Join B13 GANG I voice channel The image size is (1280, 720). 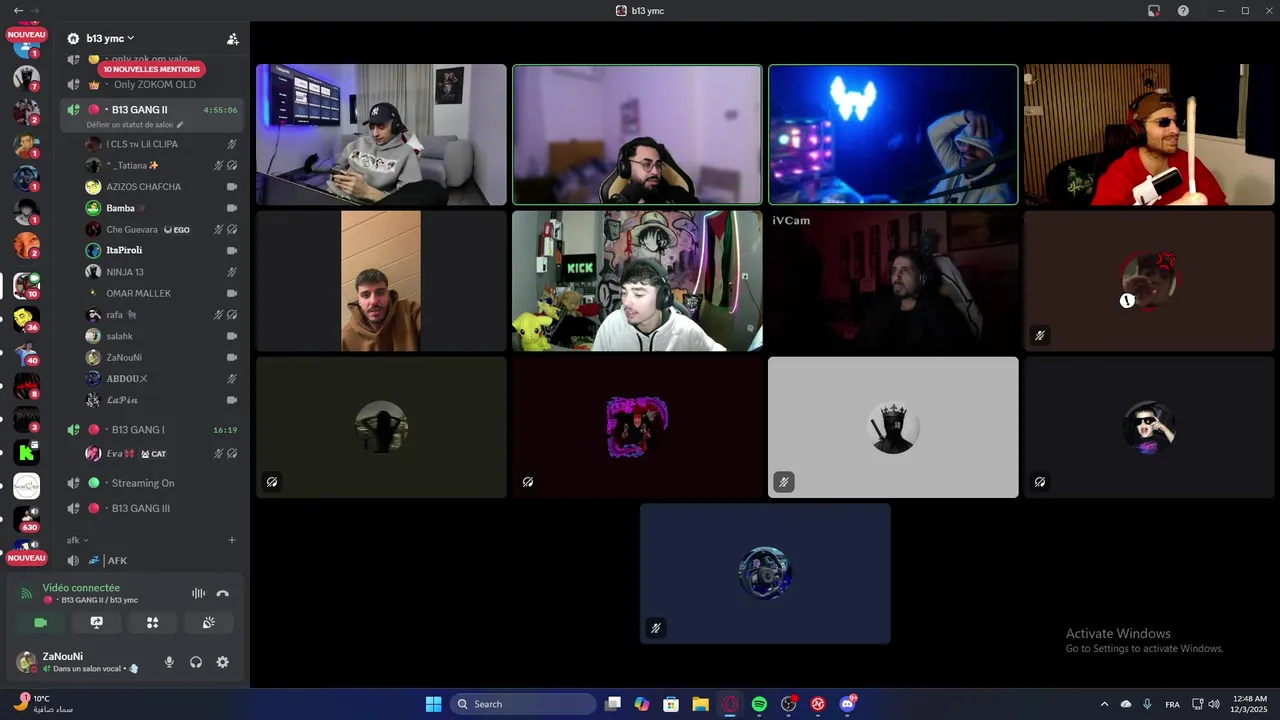pos(152,430)
